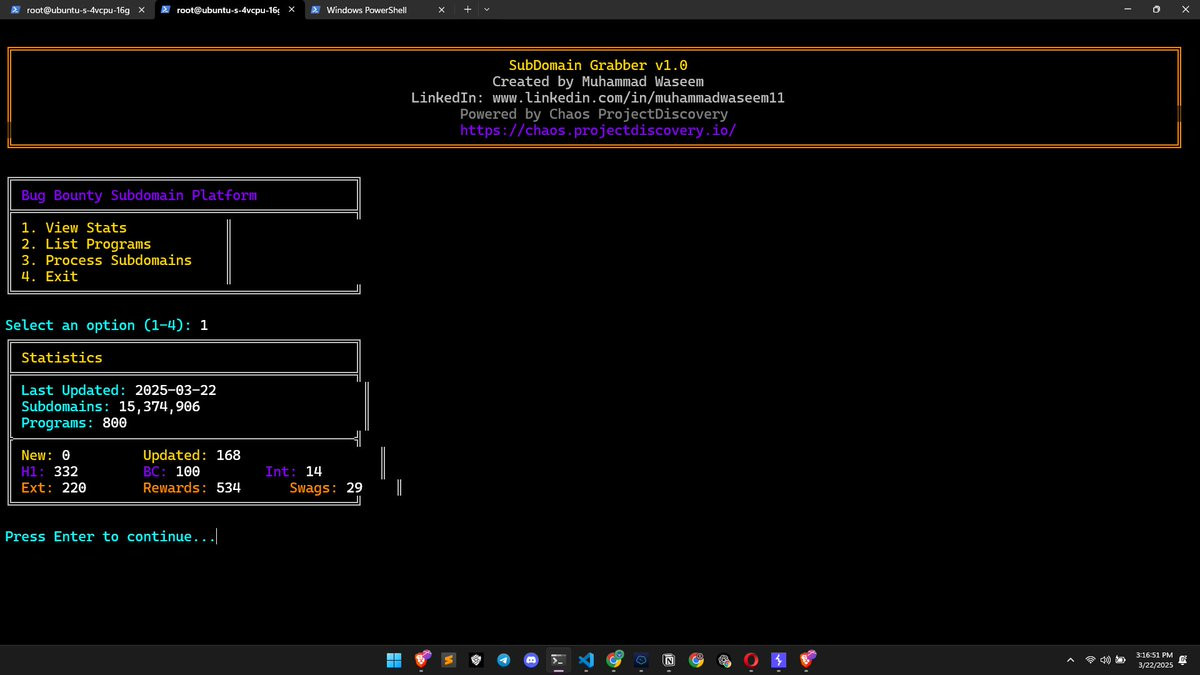Click the battery tray icon
1200x675 pixels.
(1120, 660)
